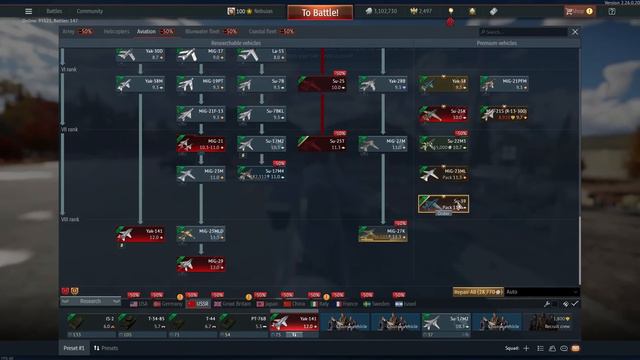Select the MiG-21F-13 aircraft
640x360 pixels.
point(201,114)
